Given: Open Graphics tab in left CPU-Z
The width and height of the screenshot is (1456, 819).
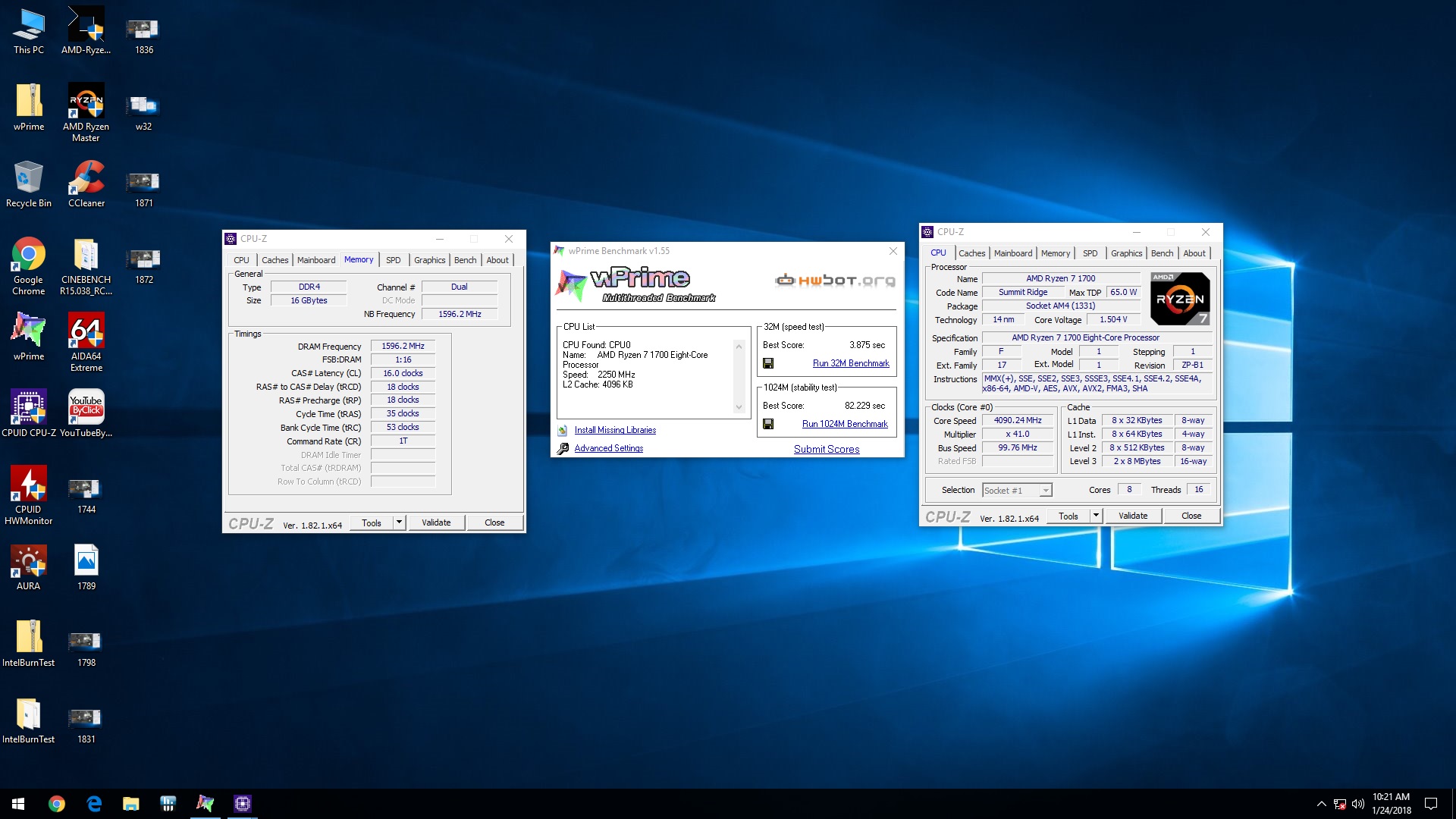Looking at the screenshot, I should pos(429,260).
